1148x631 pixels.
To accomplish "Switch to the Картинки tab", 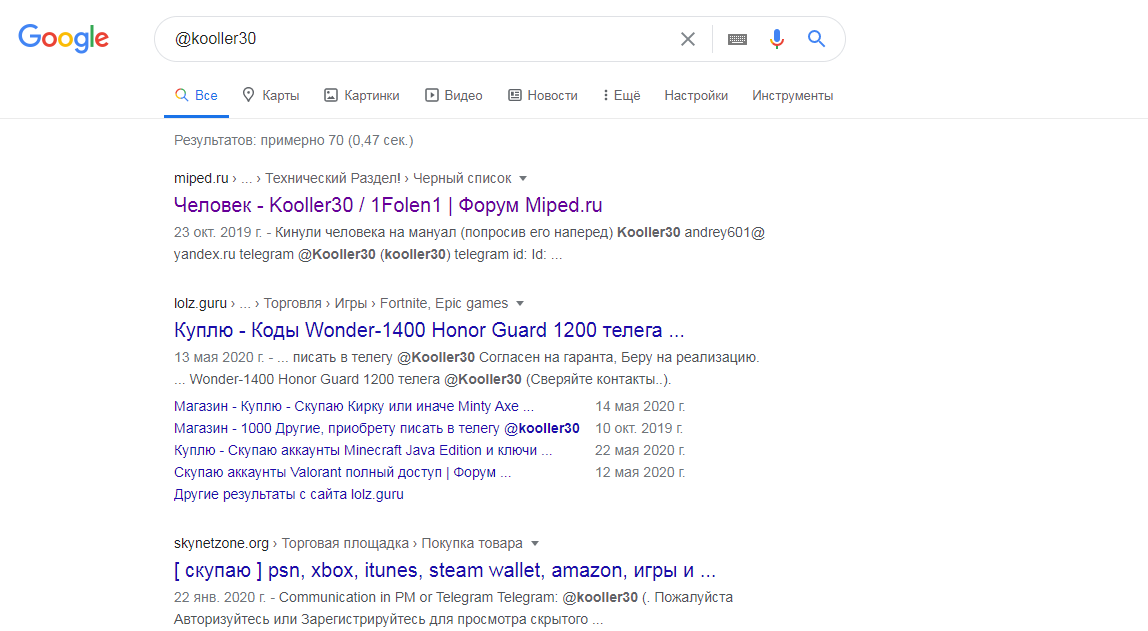I will (362, 95).
